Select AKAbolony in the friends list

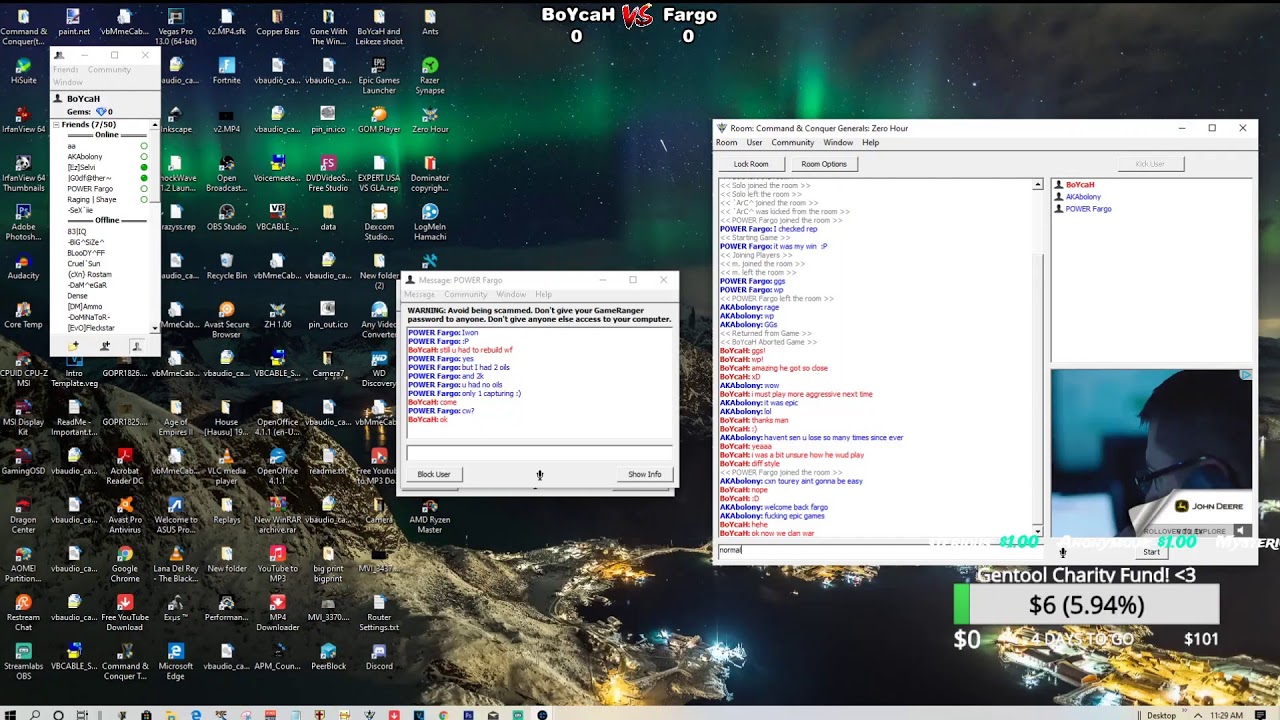tap(85, 157)
